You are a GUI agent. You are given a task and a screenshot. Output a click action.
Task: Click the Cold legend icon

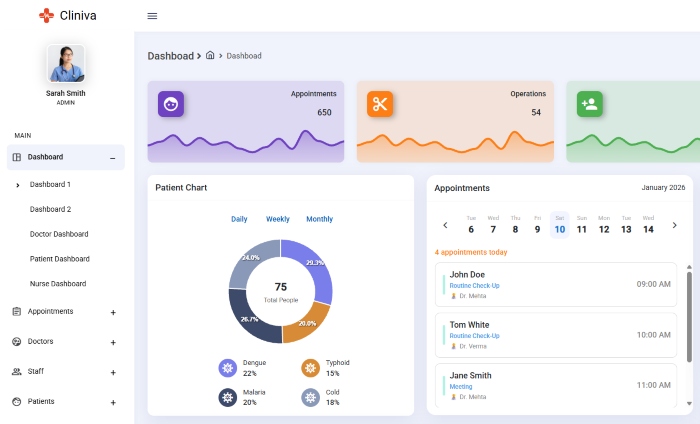pyautogui.click(x=310, y=398)
